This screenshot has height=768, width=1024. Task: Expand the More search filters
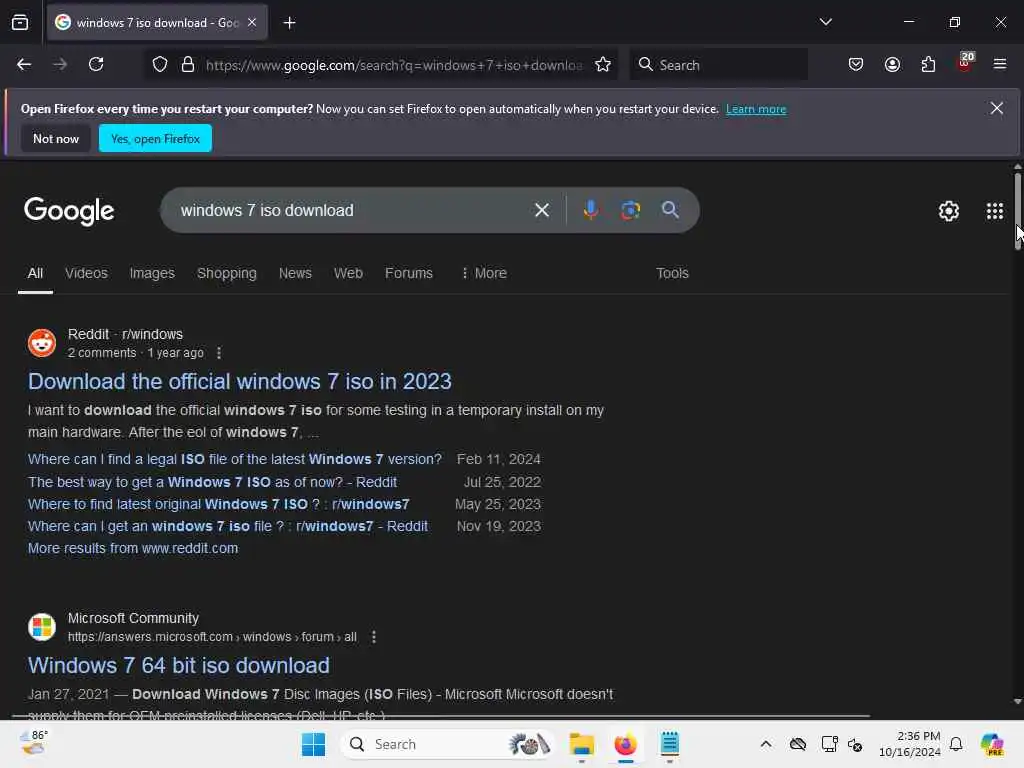(x=484, y=273)
